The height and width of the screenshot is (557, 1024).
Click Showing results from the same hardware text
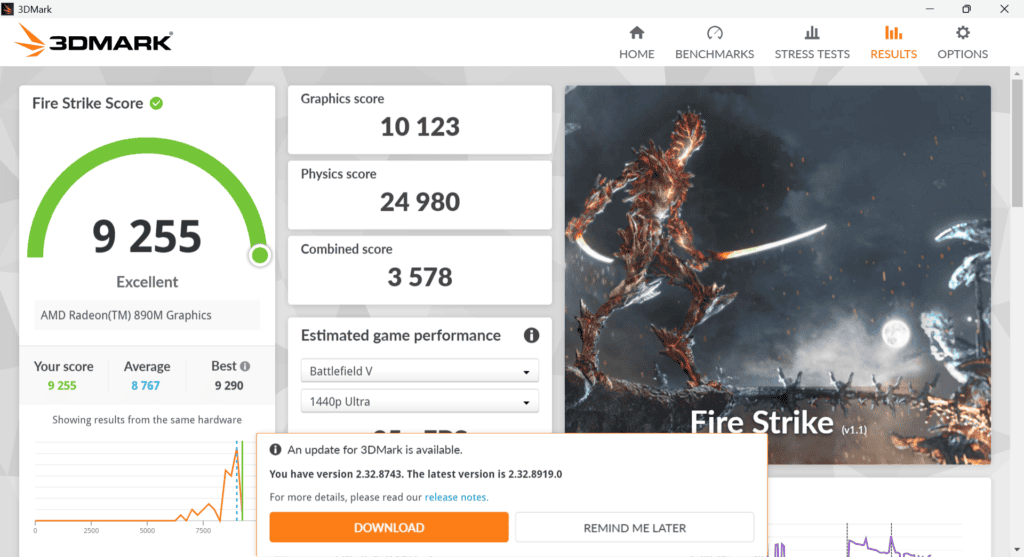tap(147, 420)
